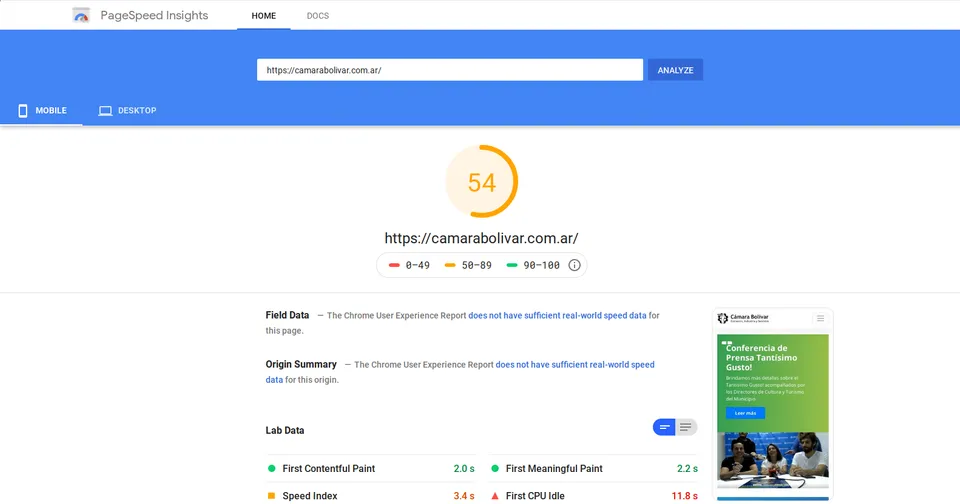
Task: Open the DOCS tab
Action: point(318,16)
